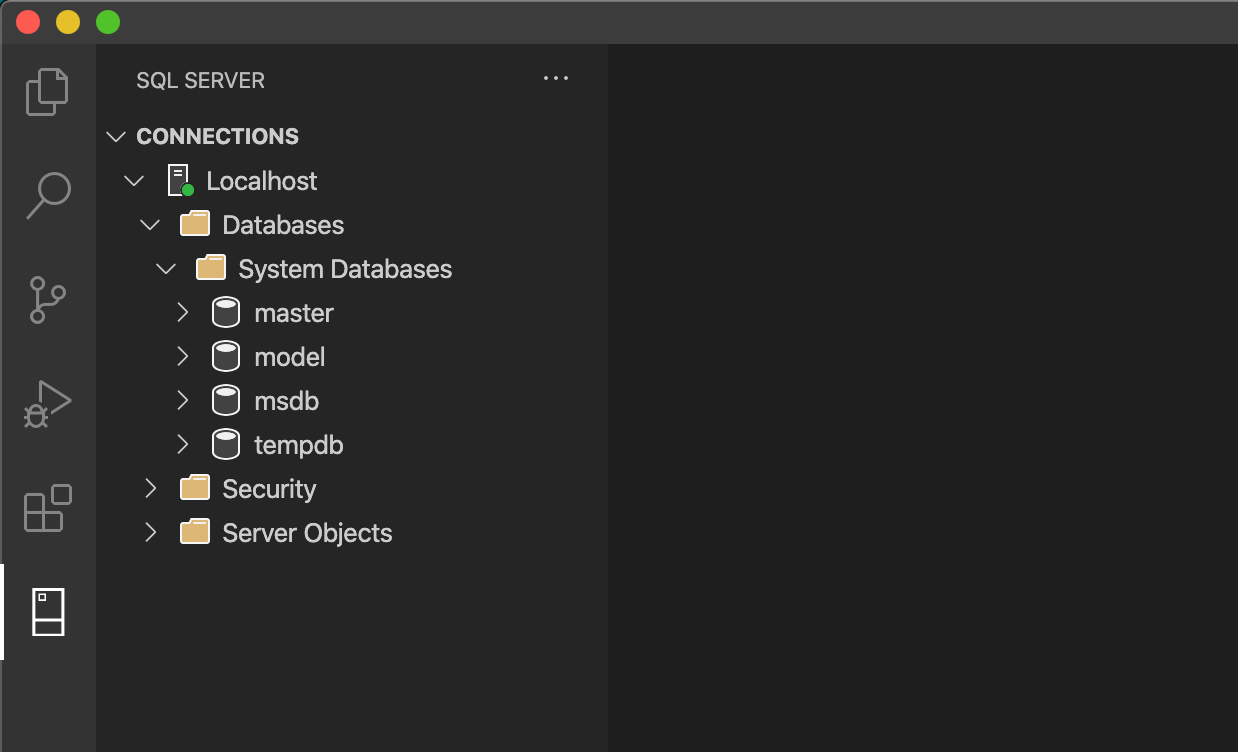
Task: Click the CONNECTIONS section header text
Action: click(x=218, y=136)
